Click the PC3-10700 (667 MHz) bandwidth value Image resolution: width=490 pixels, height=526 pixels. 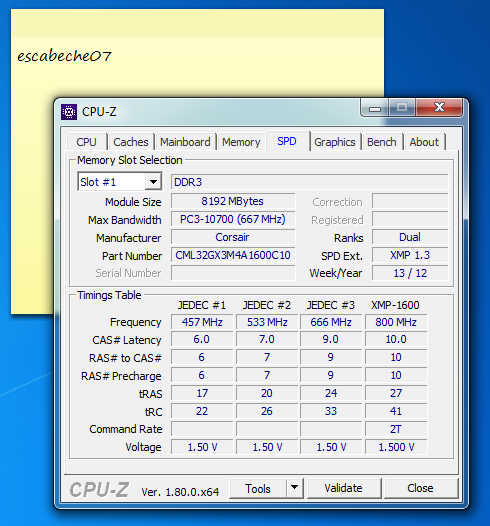233,219
